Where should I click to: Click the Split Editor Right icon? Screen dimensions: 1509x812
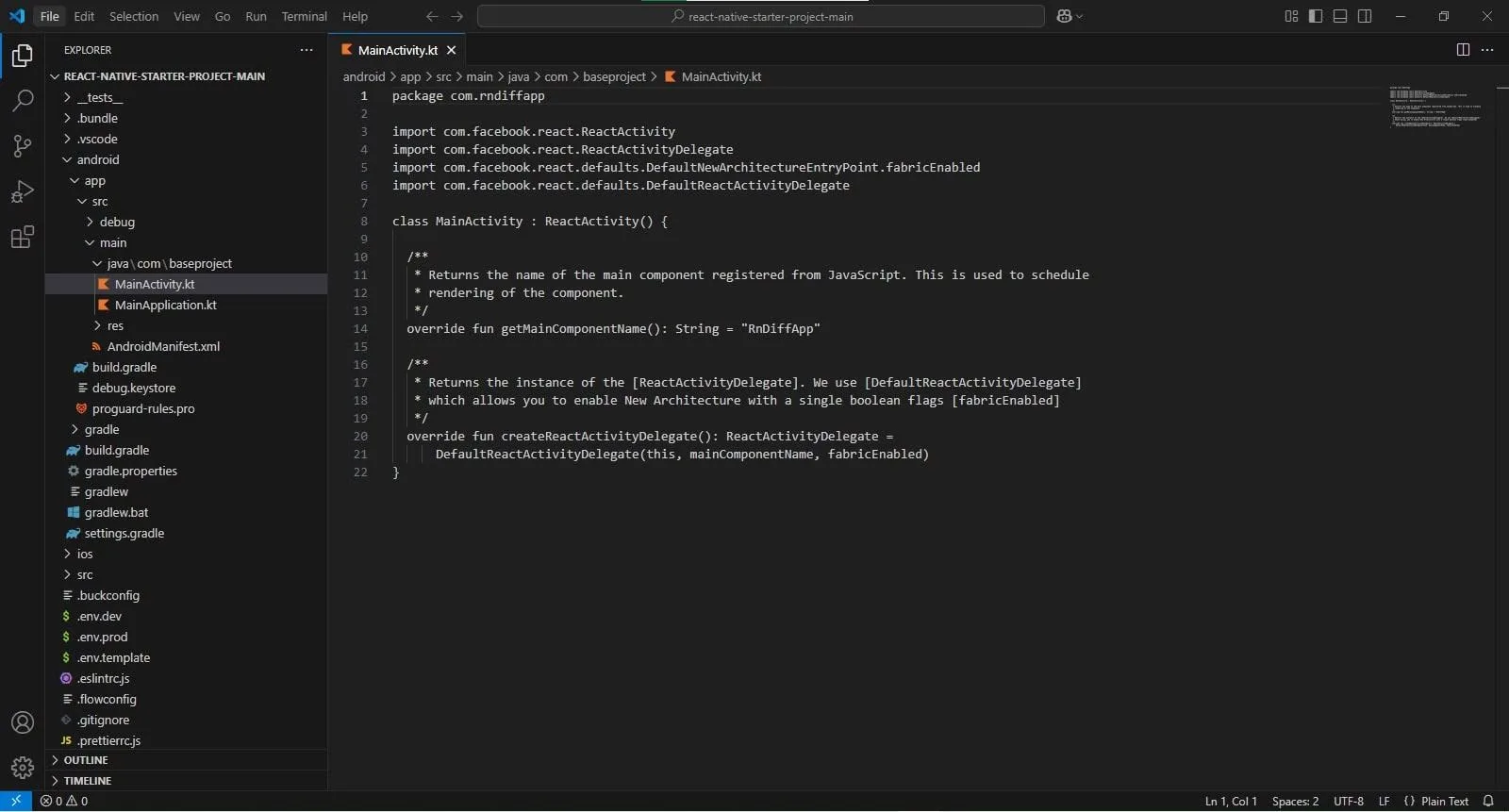[x=1463, y=50]
